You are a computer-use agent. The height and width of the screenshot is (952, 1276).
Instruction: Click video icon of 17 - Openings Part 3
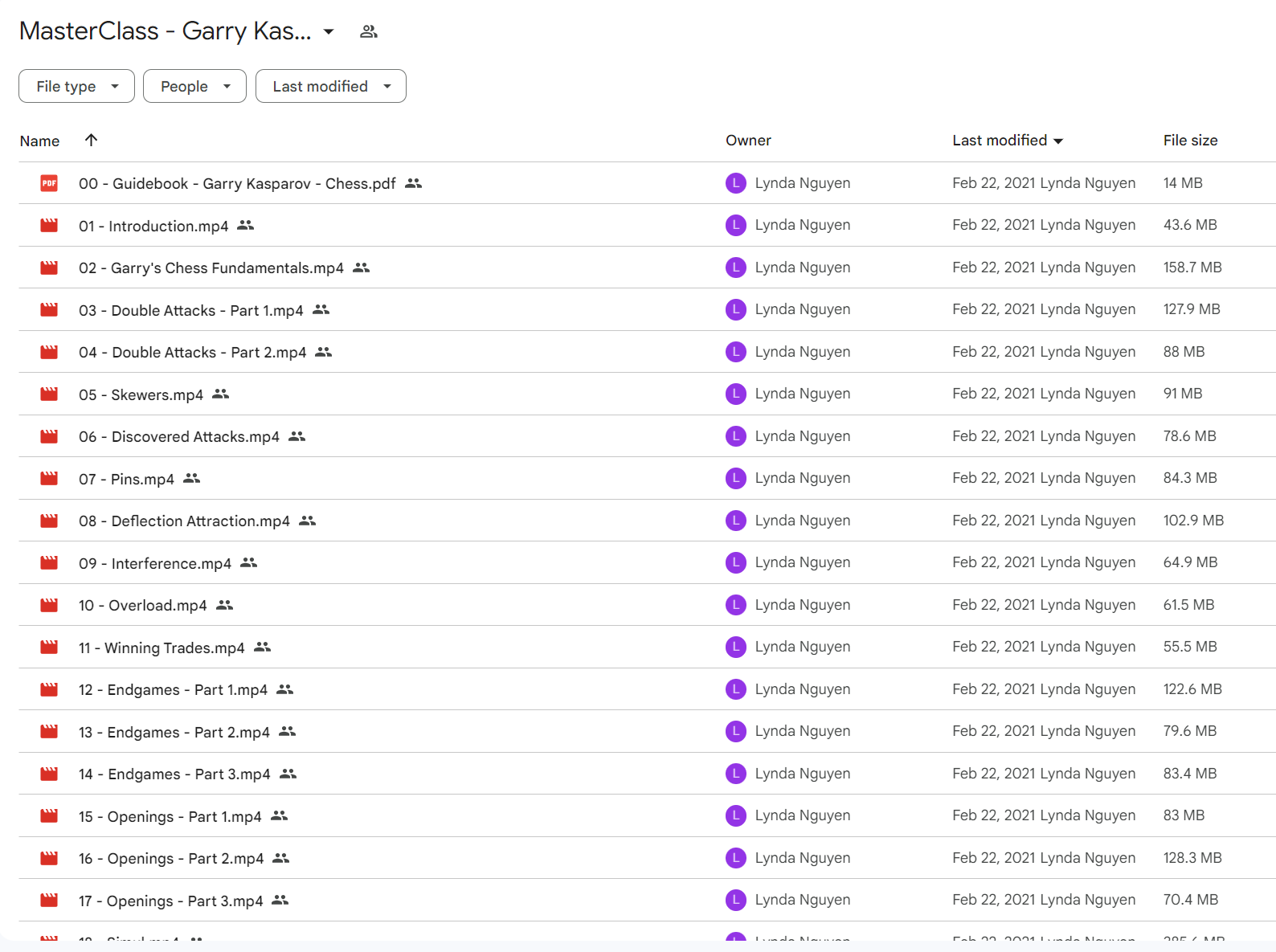pos(49,901)
